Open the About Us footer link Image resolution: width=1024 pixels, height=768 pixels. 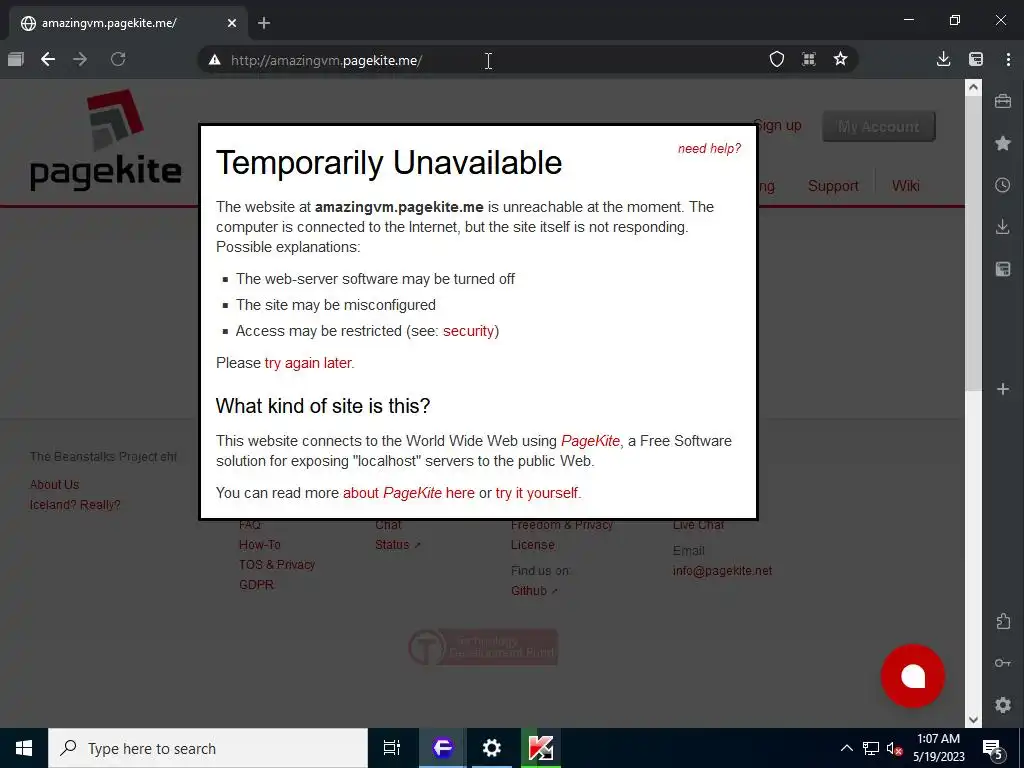tap(54, 485)
